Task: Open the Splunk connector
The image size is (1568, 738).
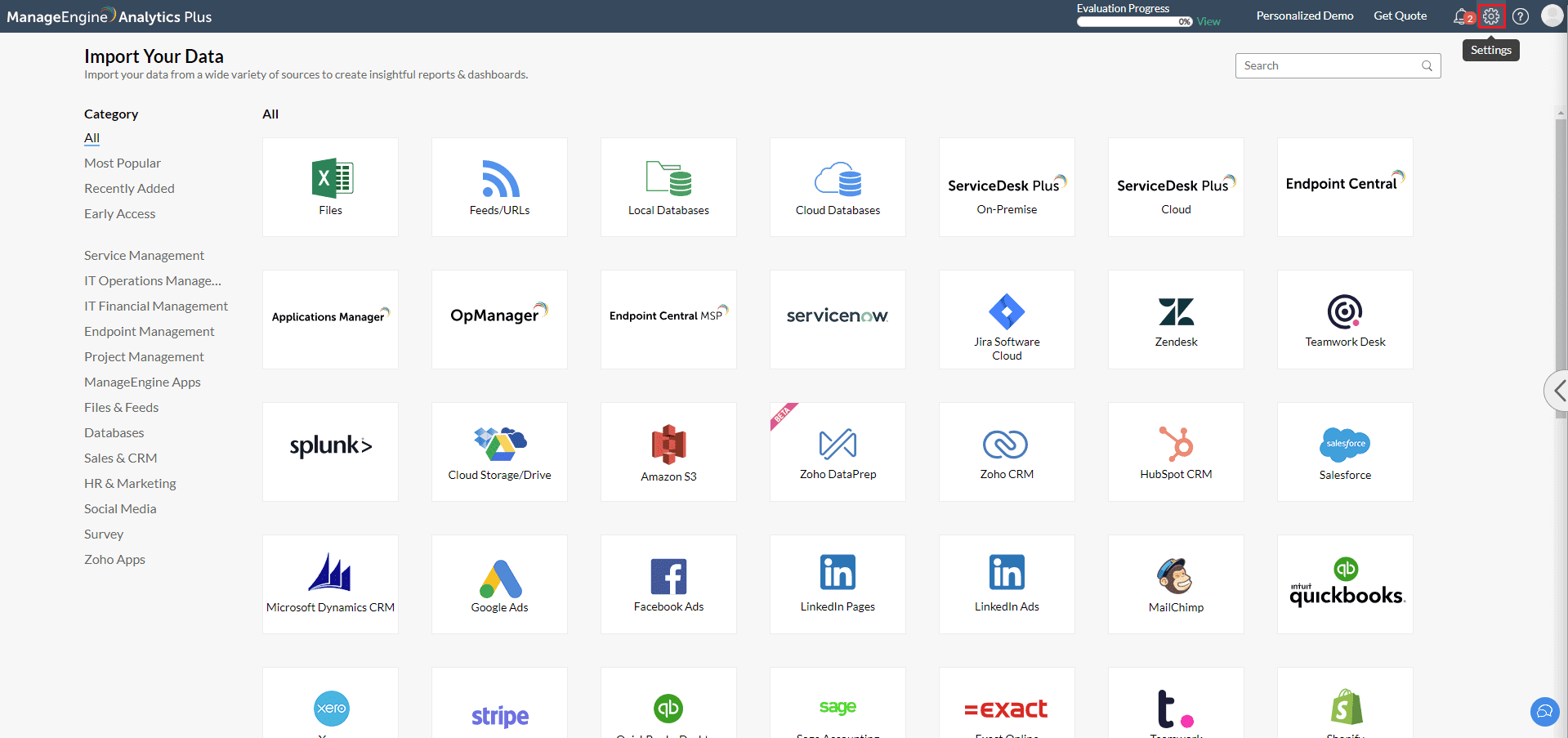Action: (330, 452)
